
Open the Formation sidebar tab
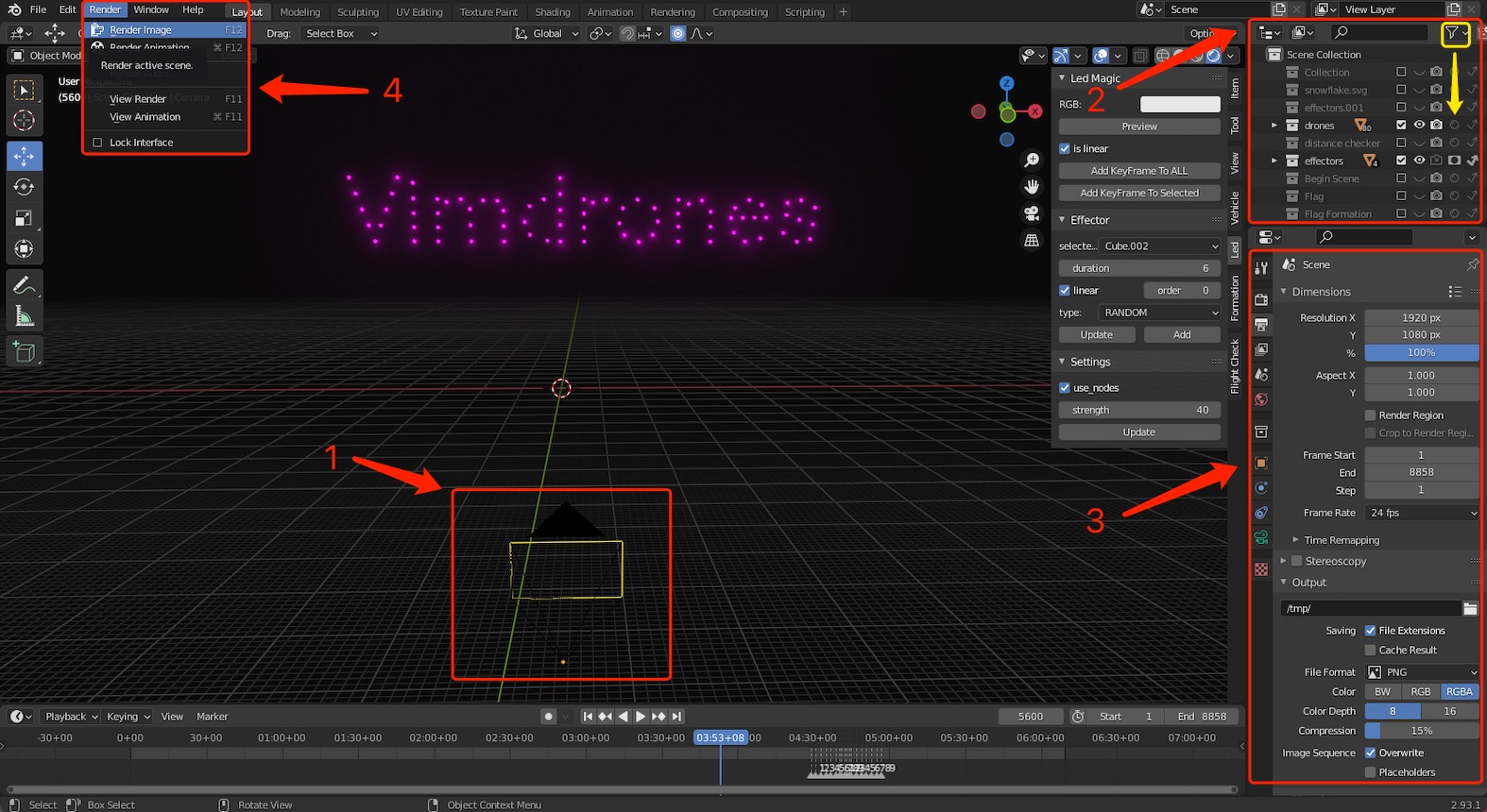click(x=1235, y=298)
